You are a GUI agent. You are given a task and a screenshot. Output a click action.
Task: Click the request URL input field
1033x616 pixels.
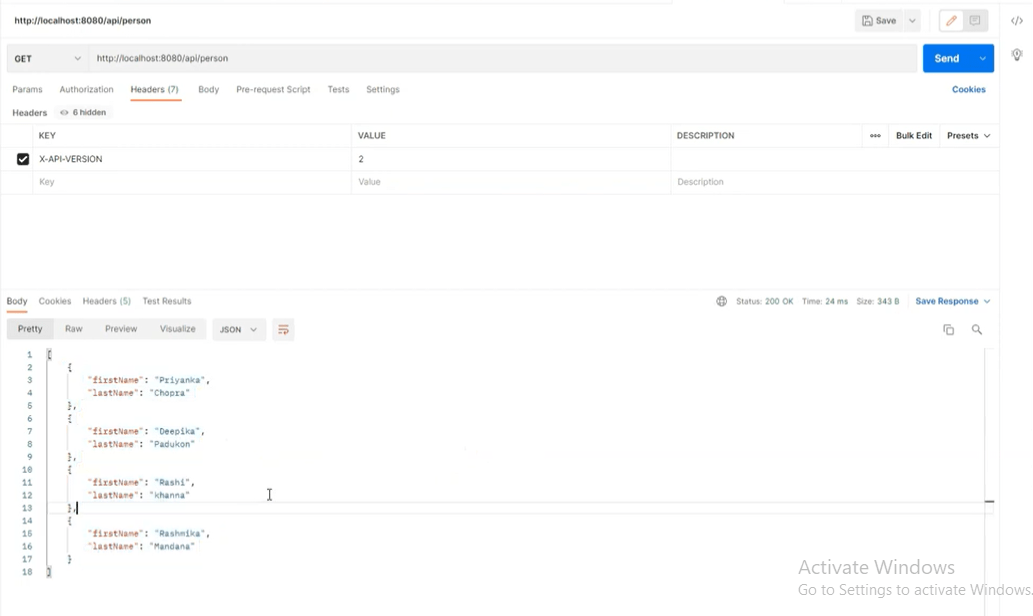pyautogui.click(x=503, y=59)
